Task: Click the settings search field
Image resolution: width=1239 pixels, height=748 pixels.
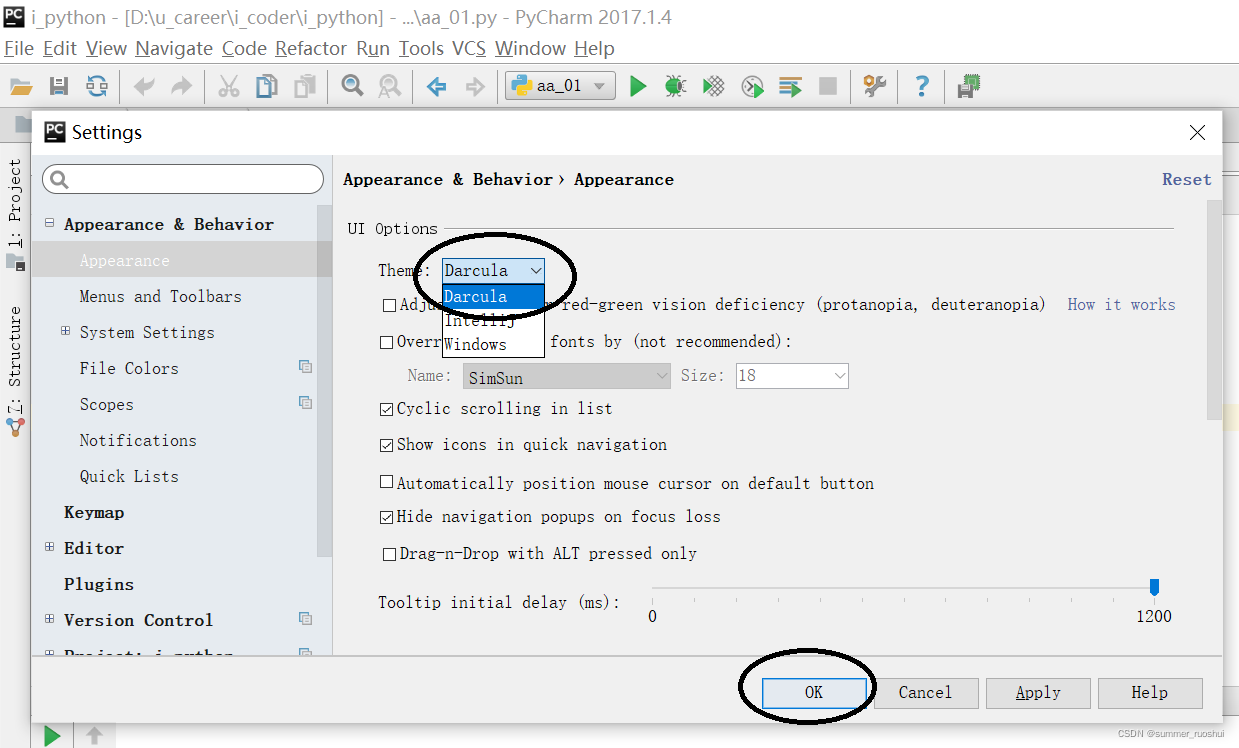Action: coord(183,178)
